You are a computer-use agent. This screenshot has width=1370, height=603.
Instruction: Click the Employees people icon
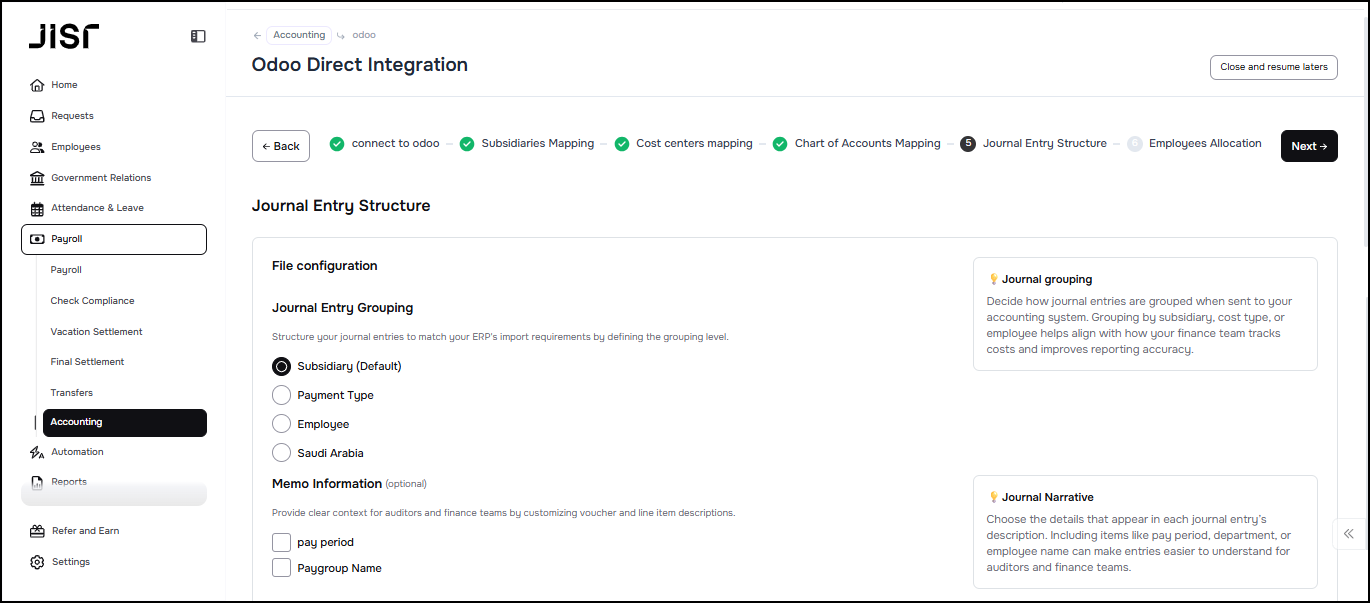pyautogui.click(x=37, y=147)
